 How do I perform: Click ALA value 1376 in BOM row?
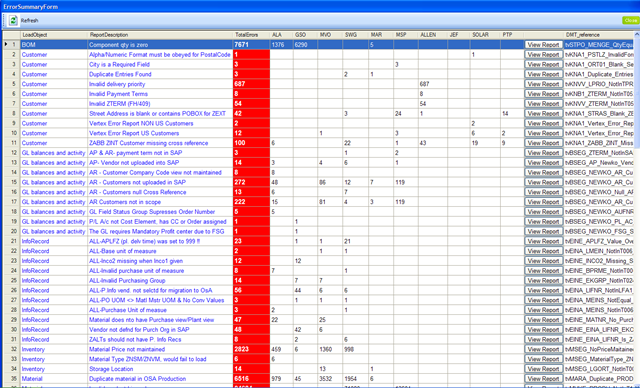tap(282, 45)
